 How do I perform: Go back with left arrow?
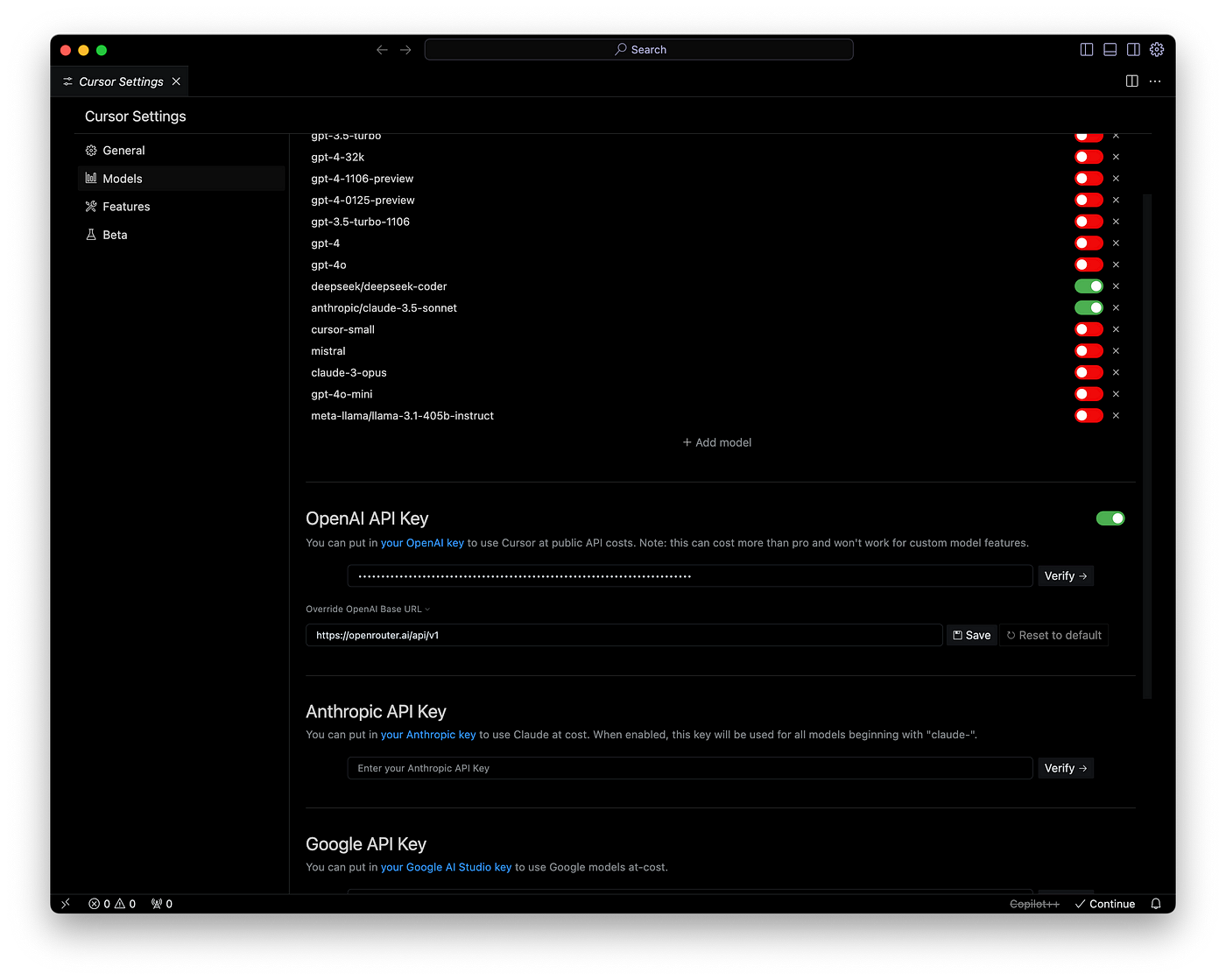click(382, 50)
